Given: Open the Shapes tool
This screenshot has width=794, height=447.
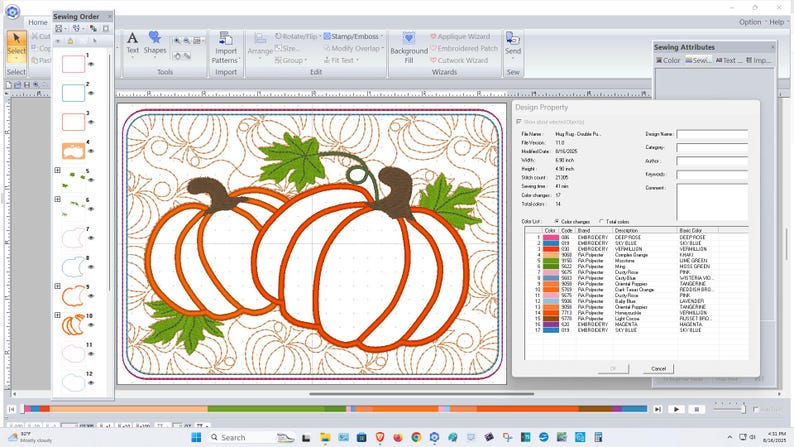Looking at the screenshot, I should (155, 43).
